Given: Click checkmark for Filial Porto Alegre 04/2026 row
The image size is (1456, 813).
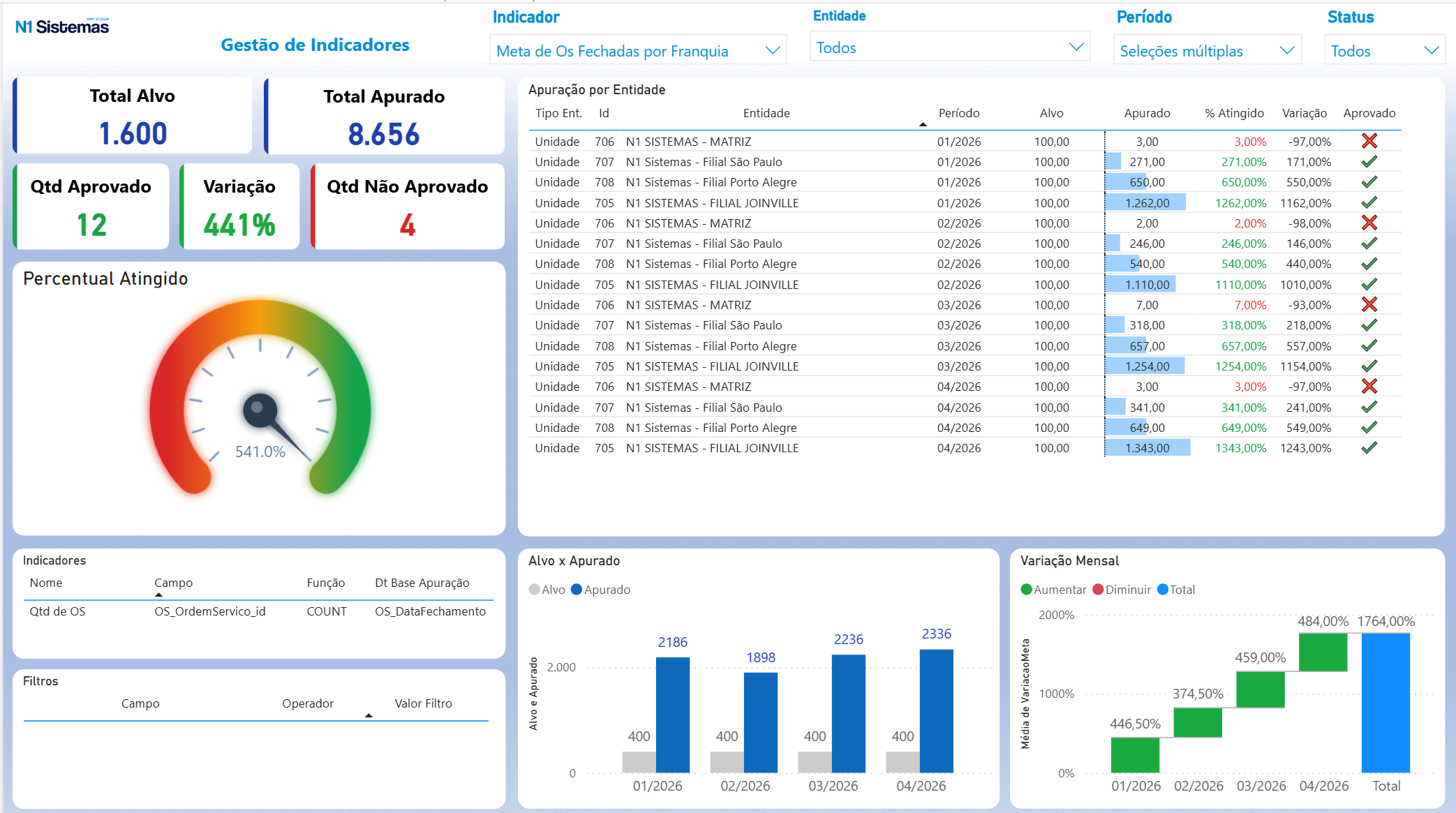Looking at the screenshot, I should (1369, 427).
